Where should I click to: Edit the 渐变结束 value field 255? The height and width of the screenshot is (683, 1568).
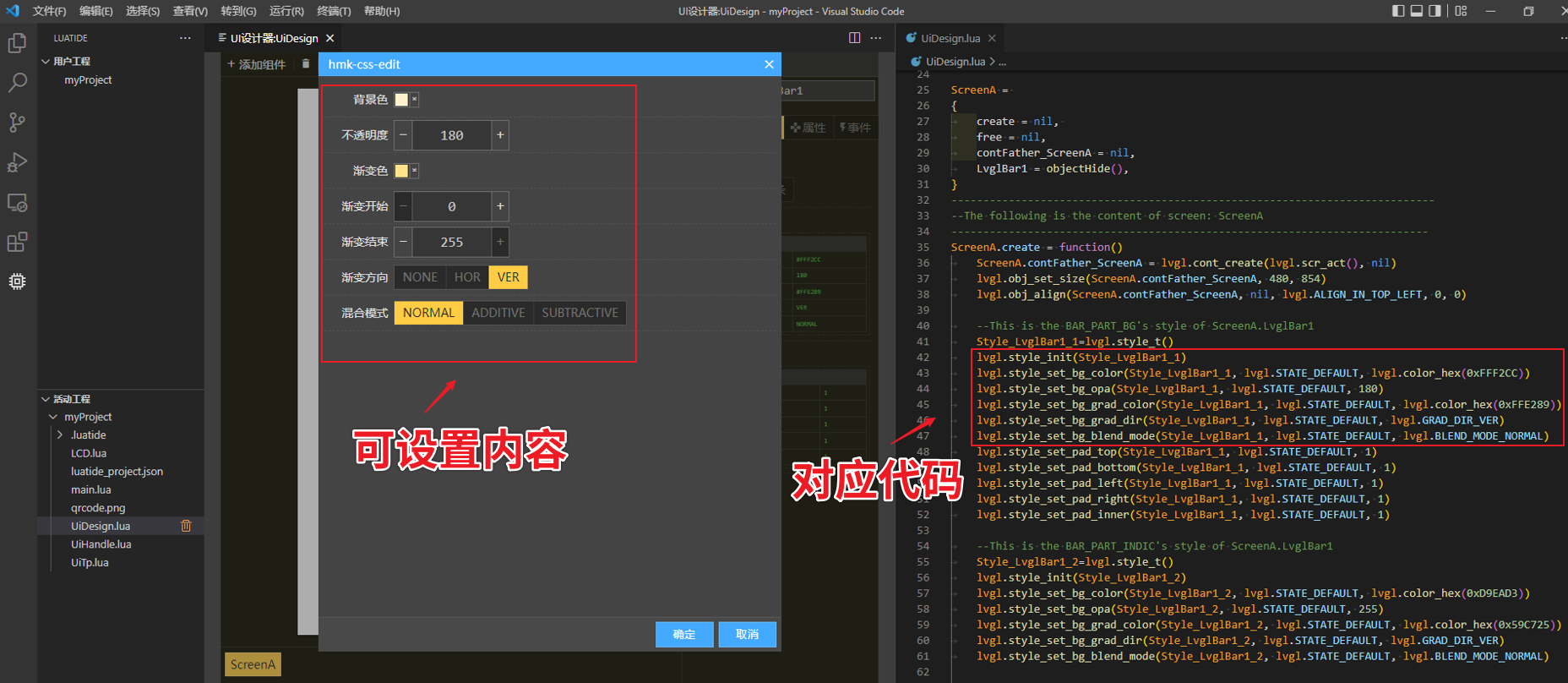[452, 242]
